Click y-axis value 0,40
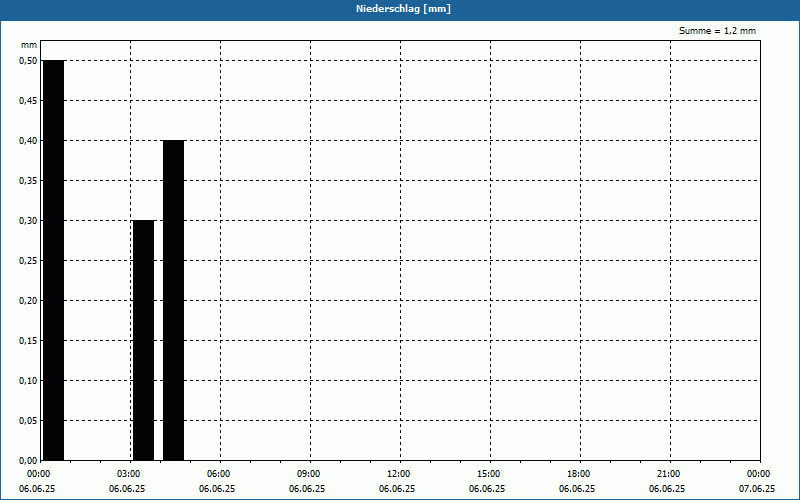 (28, 141)
